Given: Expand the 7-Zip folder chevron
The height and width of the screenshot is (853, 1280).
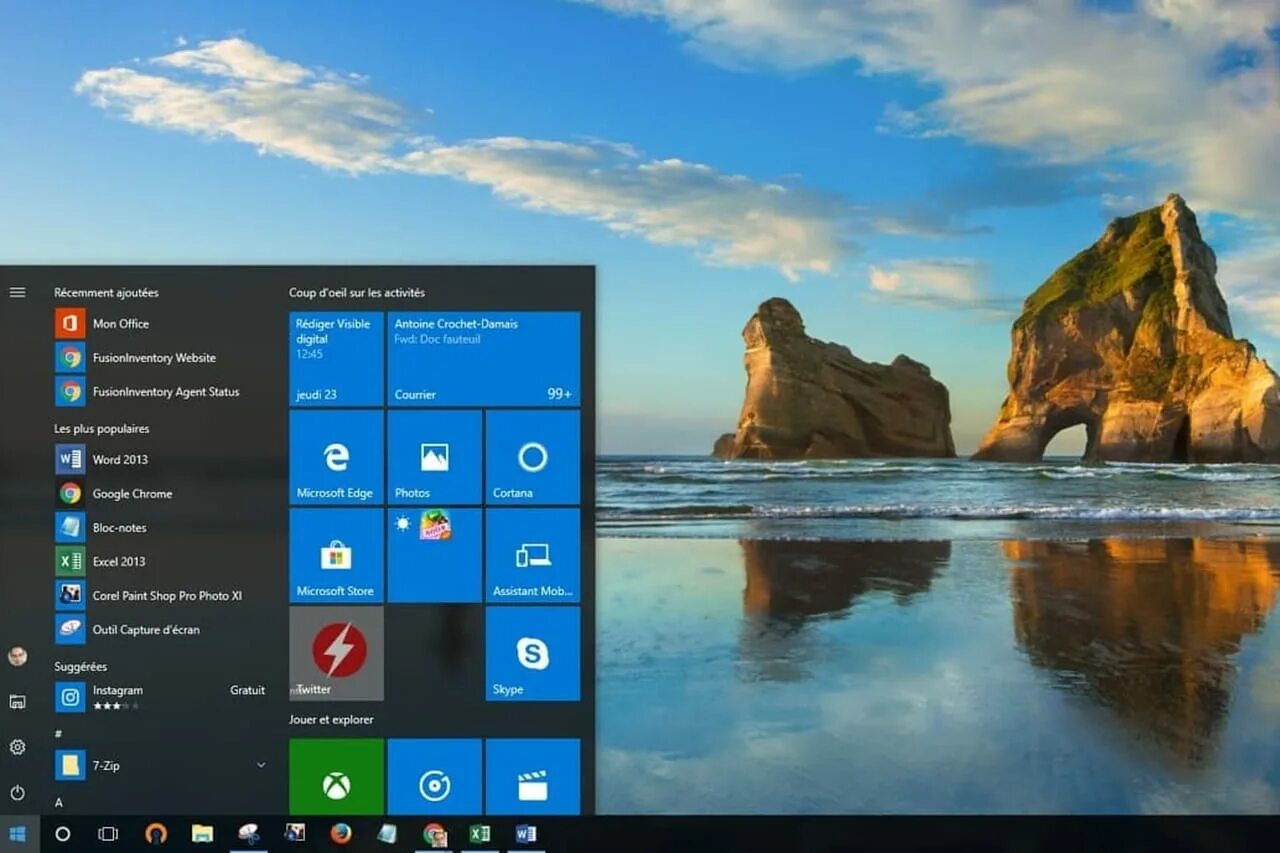Looking at the screenshot, I should click(x=261, y=765).
